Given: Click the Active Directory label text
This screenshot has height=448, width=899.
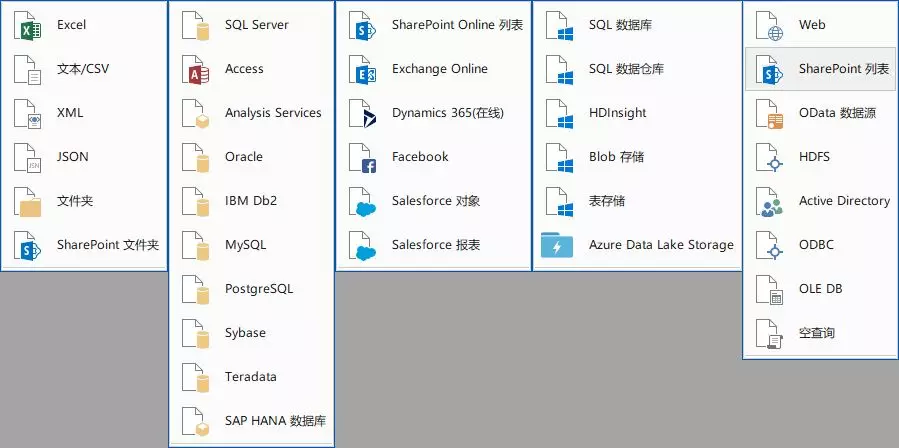Looking at the screenshot, I should [x=845, y=201].
